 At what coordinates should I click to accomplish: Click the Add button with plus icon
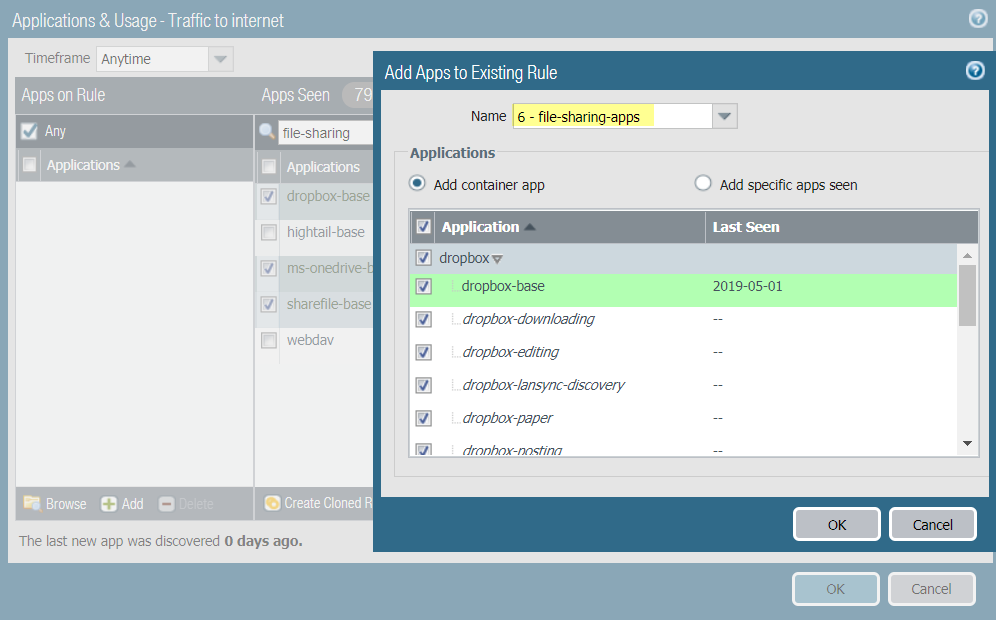(x=123, y=504)
